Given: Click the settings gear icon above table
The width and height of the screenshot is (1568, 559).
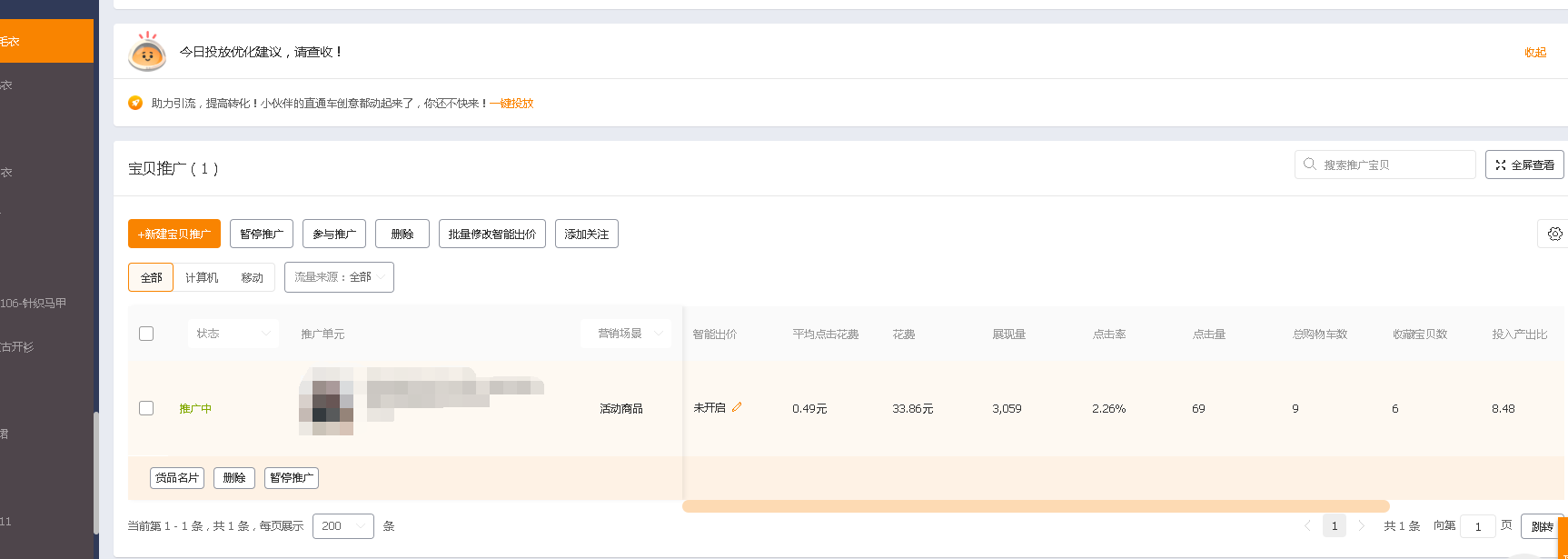Looking at the screenshot, I should click(1554, 234).
